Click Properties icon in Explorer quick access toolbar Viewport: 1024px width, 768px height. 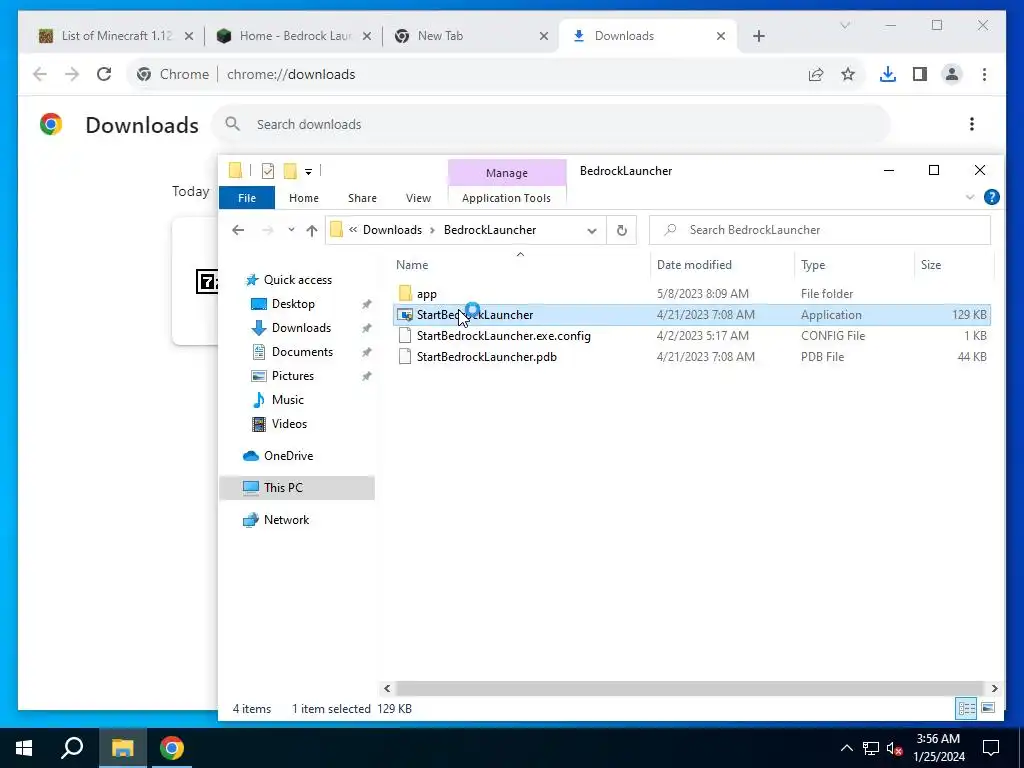point(268,171)
